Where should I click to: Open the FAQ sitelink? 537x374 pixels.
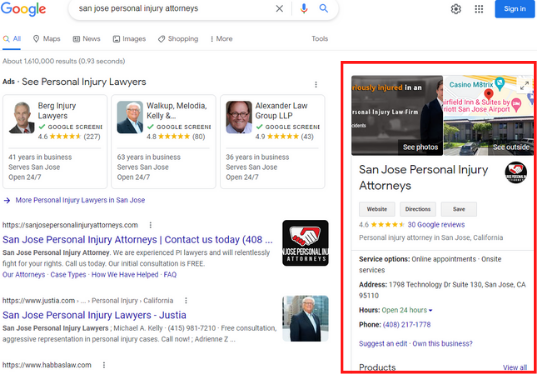(x=170, y=275)
